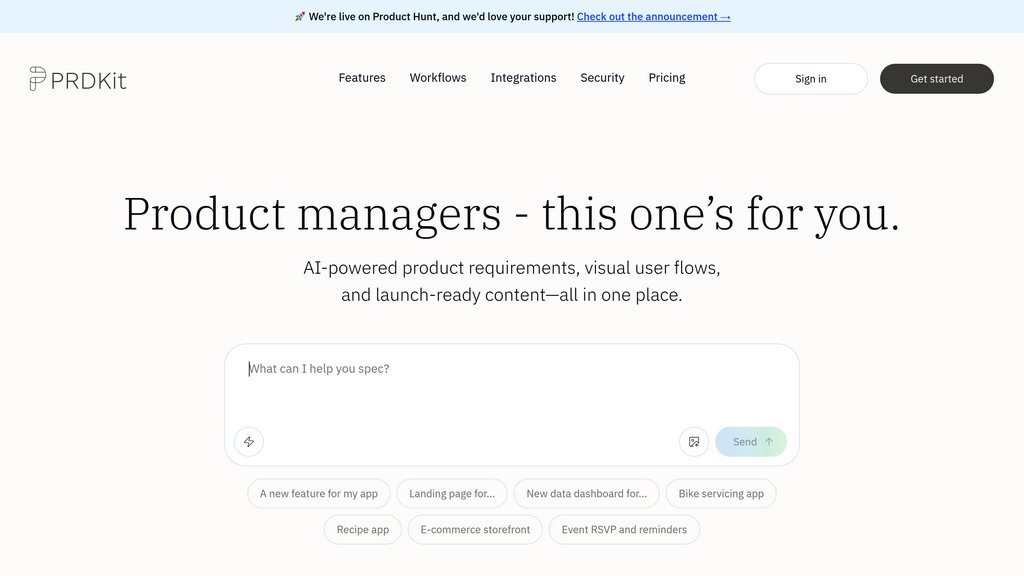Open the Check out the announcement link
This screenshot has height=576, width=1024.
(654, 17)
